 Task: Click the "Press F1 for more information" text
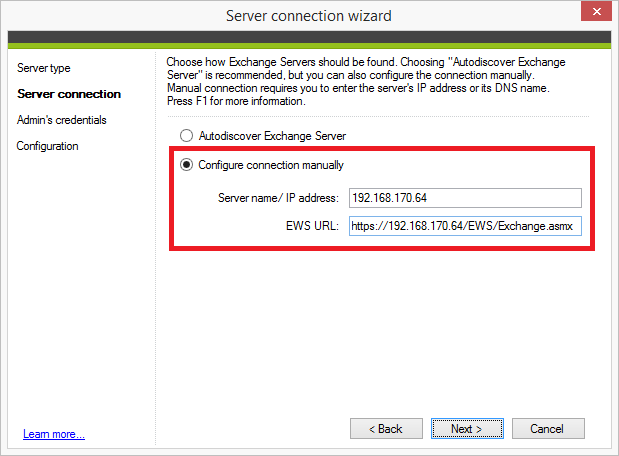pos(236,101)
